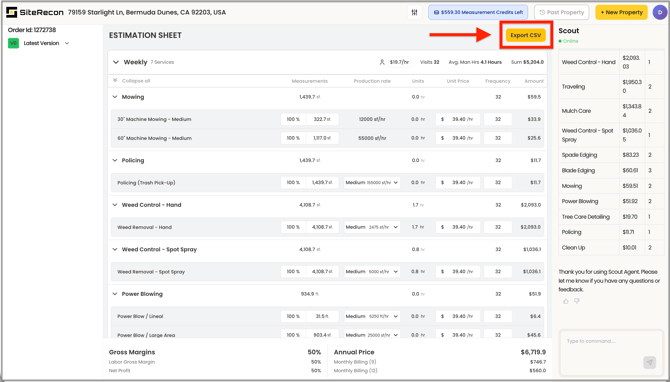Collapse the Policing group
Screen dimensions: 670x382
pos(115,160)
